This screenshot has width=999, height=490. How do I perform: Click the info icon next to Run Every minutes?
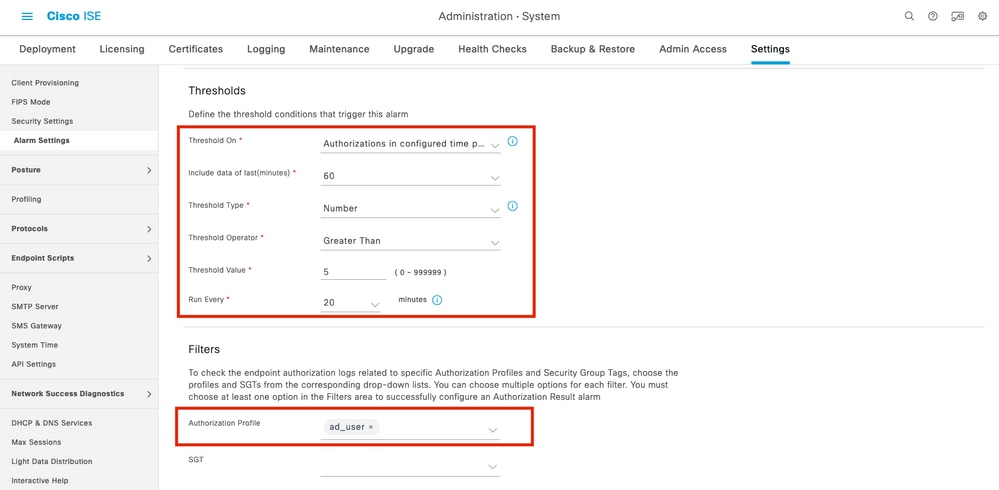(437, 300)
